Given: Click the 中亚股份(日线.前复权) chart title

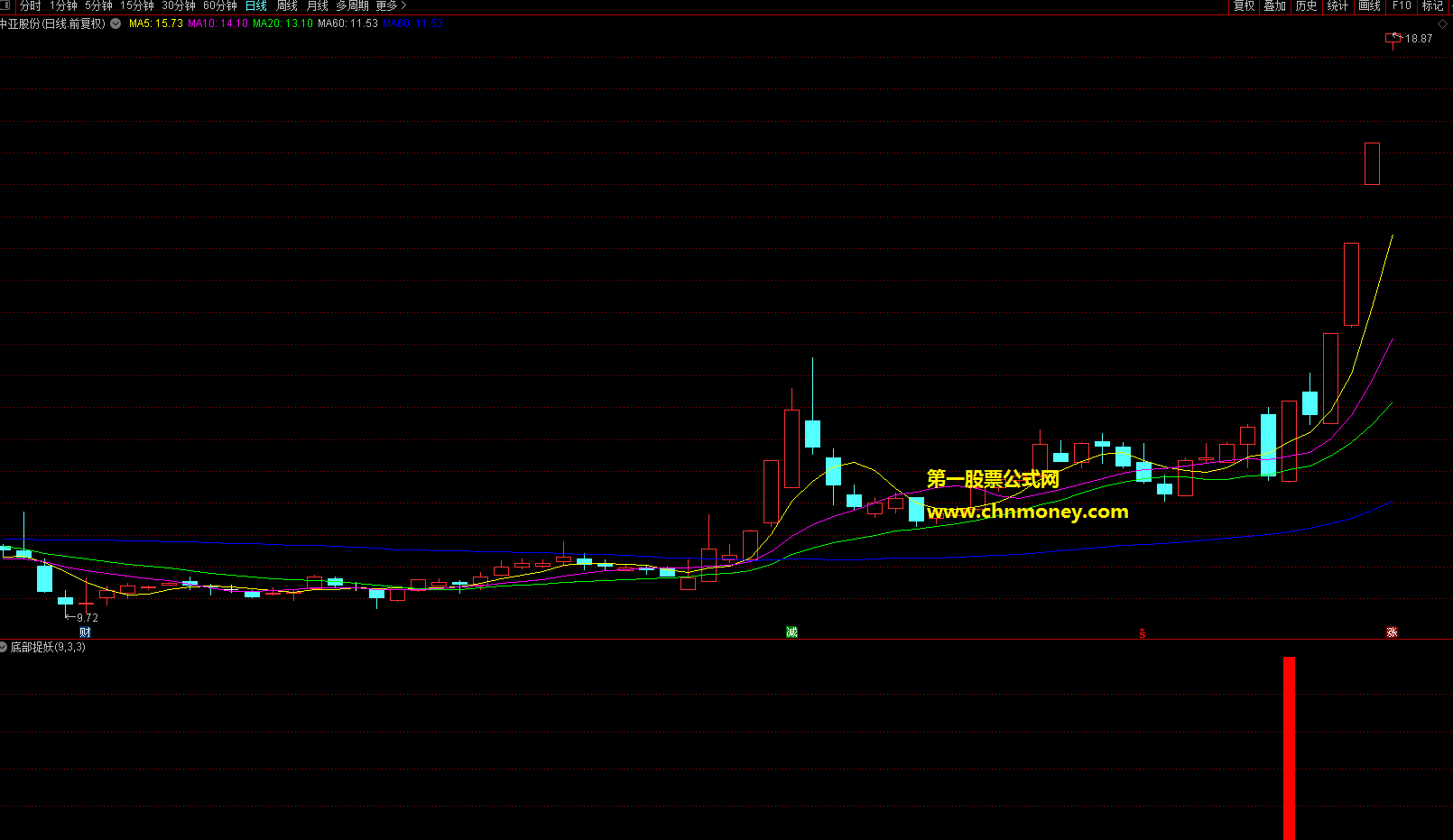Looking at the screenshot, I should (53, 23).
